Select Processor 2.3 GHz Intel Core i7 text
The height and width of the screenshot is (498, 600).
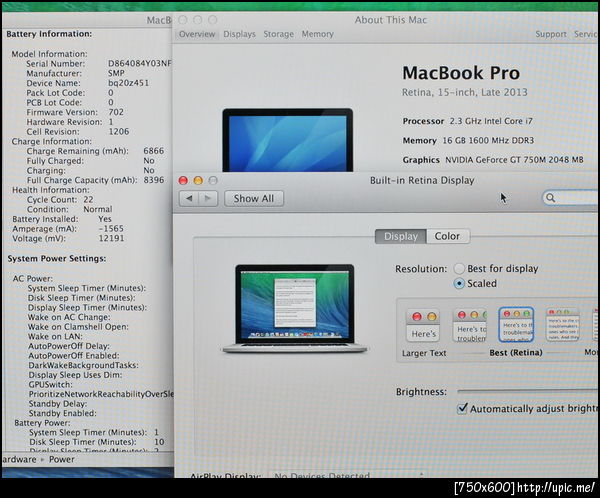click(x=467, y=121)
